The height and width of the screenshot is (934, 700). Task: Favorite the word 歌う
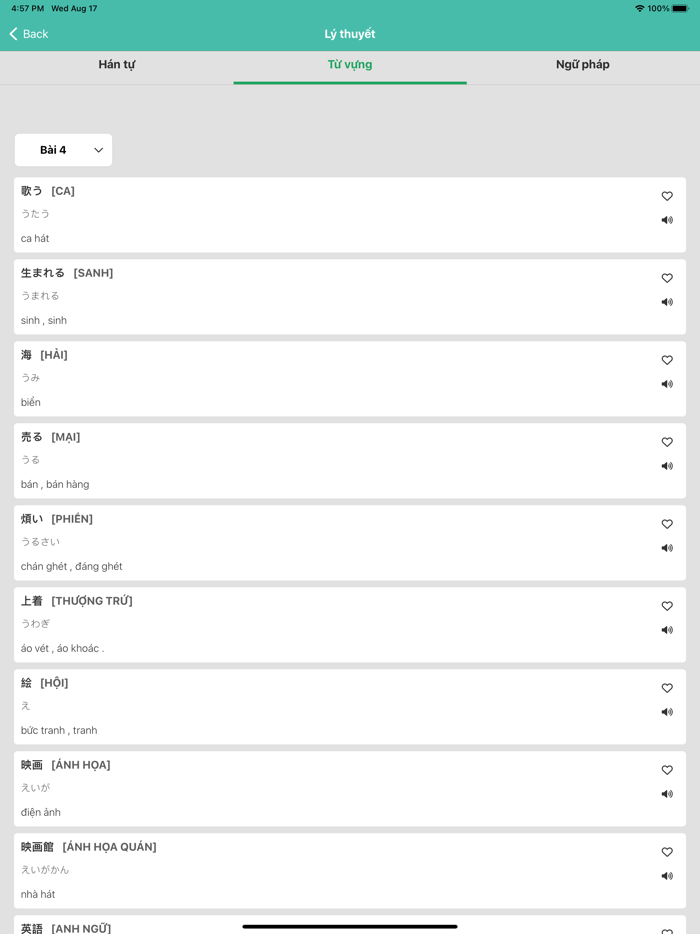[667, 196]
